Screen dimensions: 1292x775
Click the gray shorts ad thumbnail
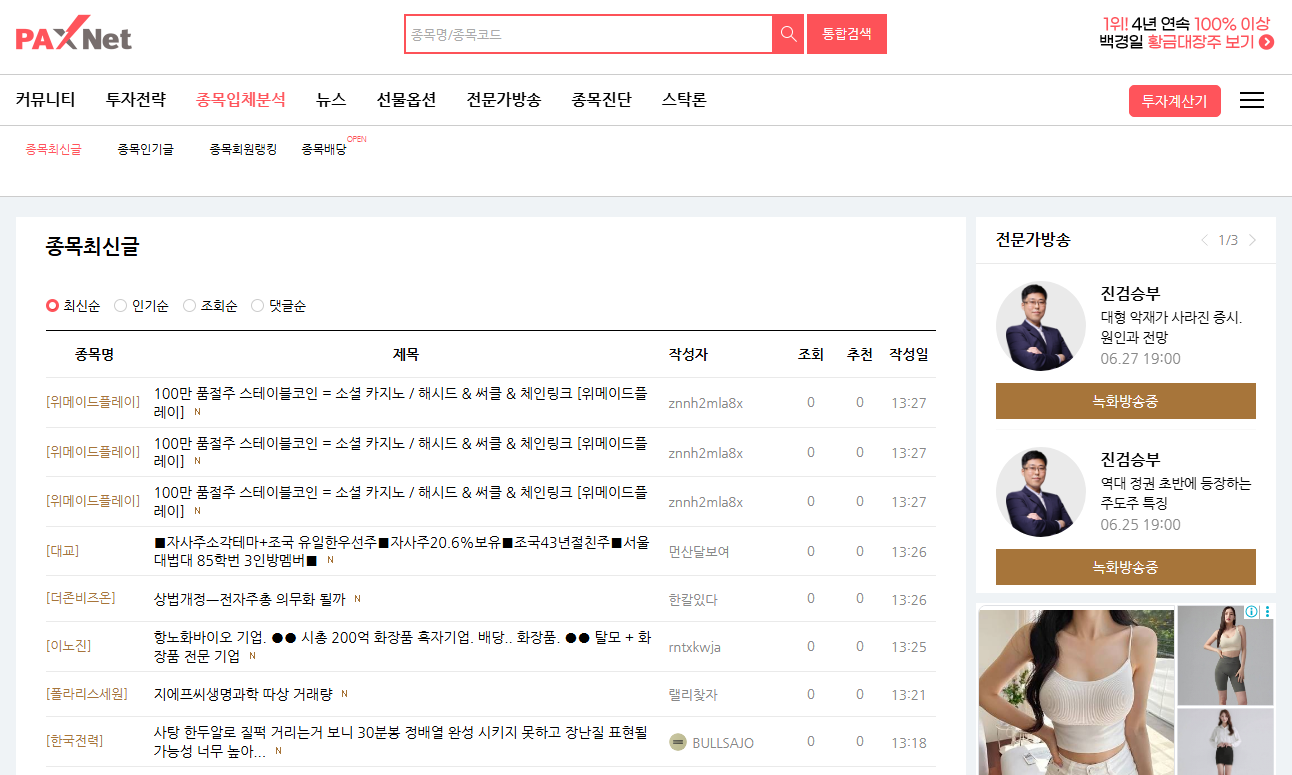pyautogui.click(x=1225, y=655)
